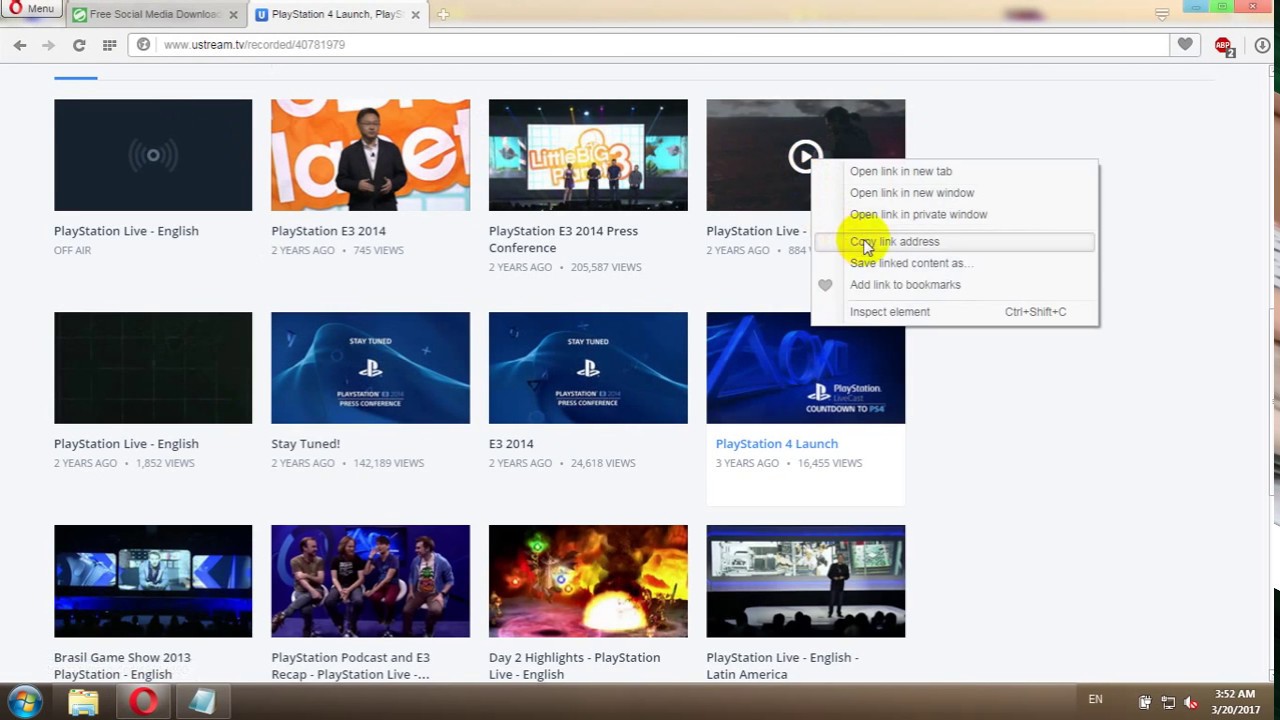Expand the tab menu dropdown at top right
This screenshot has height=720, width=1280.
click(x=1161, y=14)
